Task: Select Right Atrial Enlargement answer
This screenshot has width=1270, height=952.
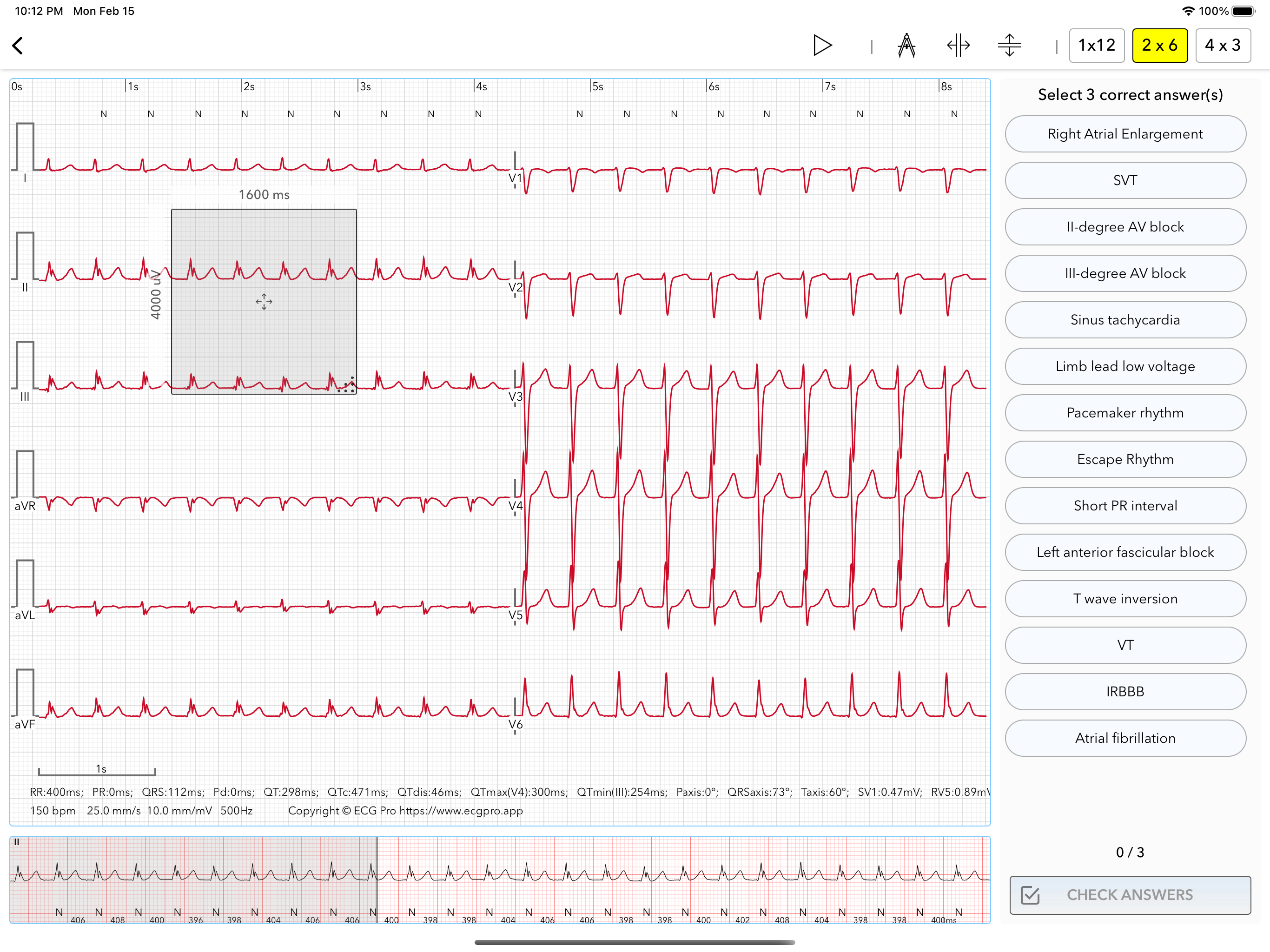Action: pos(1125,134)
